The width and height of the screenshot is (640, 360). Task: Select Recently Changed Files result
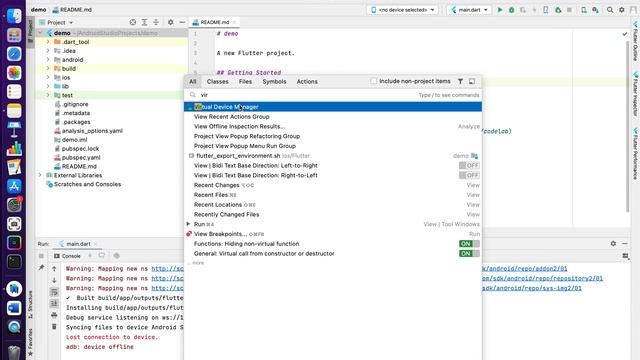333,214
